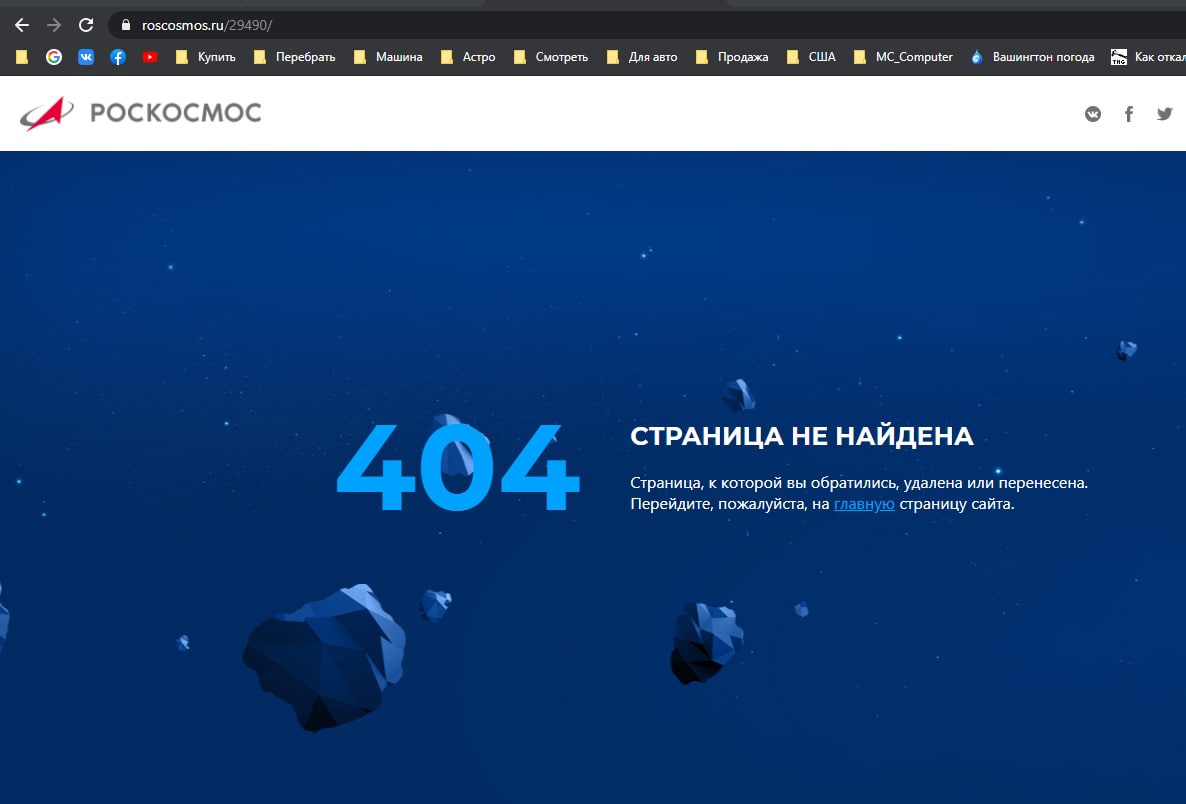Open the Продажа bookmark folder
Image resolution: width=1186 pixels, height=804 pixels.
click(x=732, y=57)
